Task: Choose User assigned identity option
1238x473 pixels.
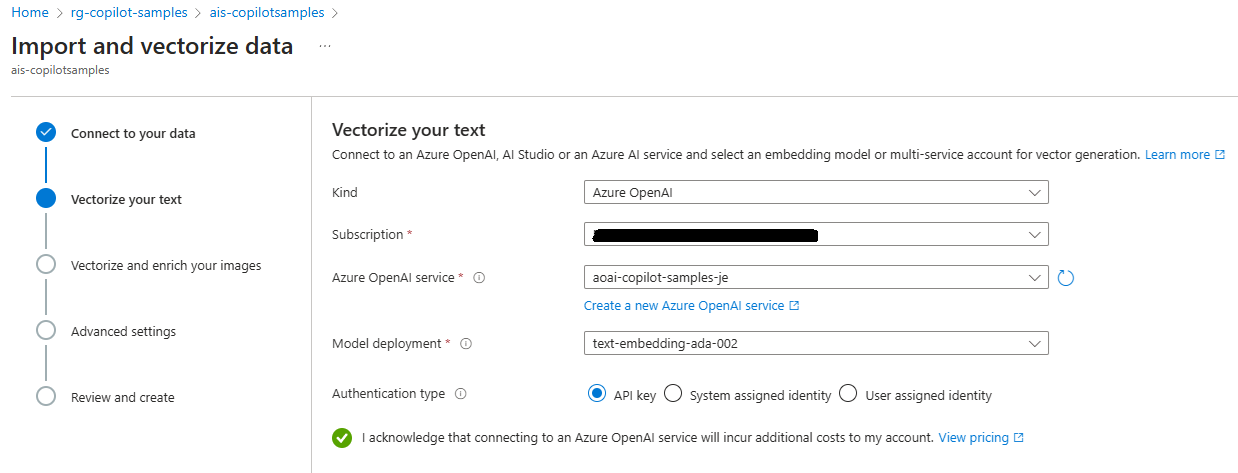Action: click(x=848, y=394)
